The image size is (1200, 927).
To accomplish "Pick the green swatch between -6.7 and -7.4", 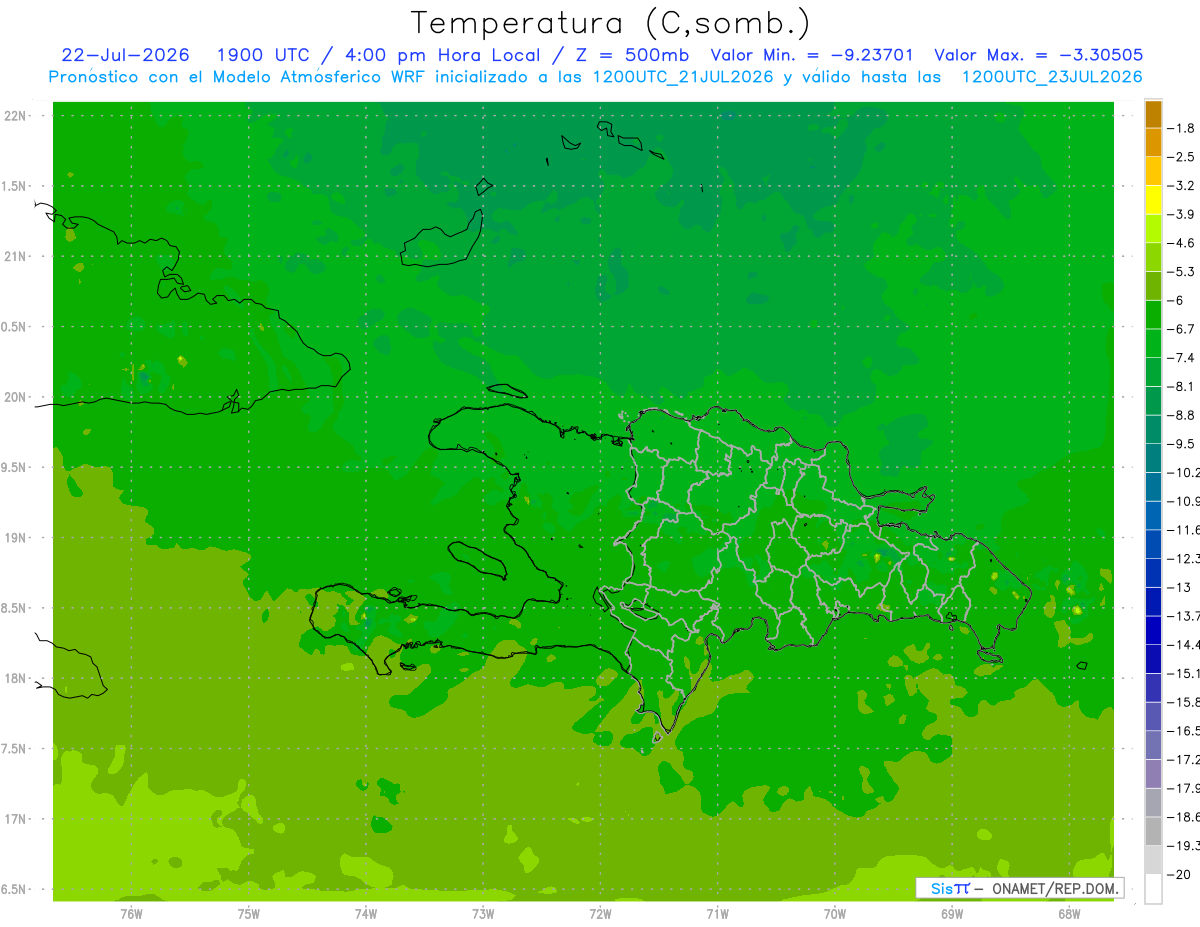I will coord(1153,343).
